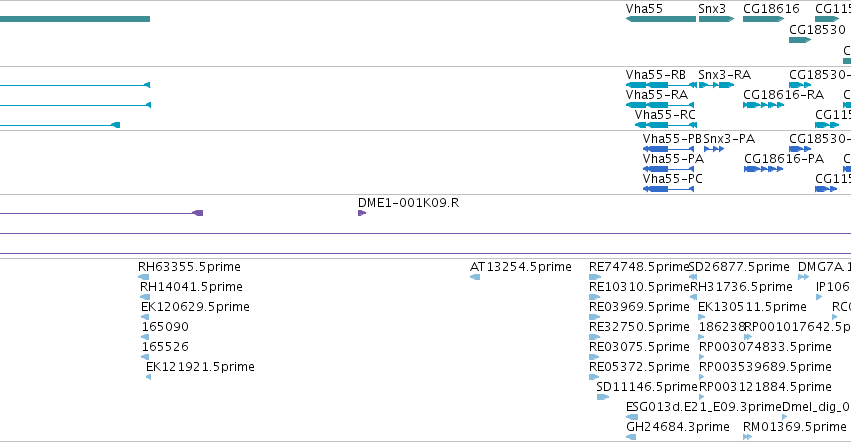Select EK130511.5prime EST label
The width and height of the screenshot is (851, 442).
(752, 307)
